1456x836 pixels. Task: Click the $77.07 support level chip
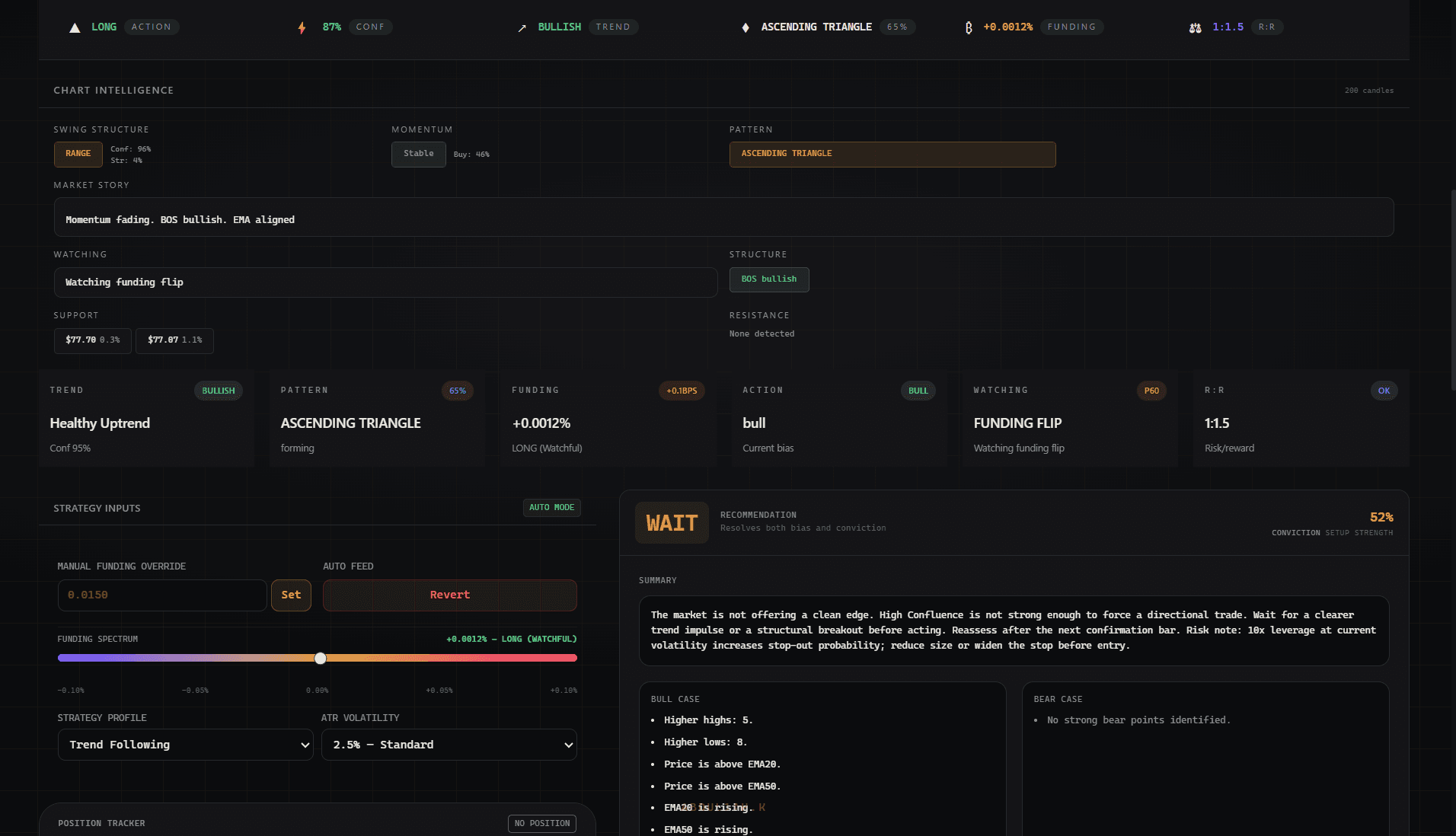(x=174, y=340)
